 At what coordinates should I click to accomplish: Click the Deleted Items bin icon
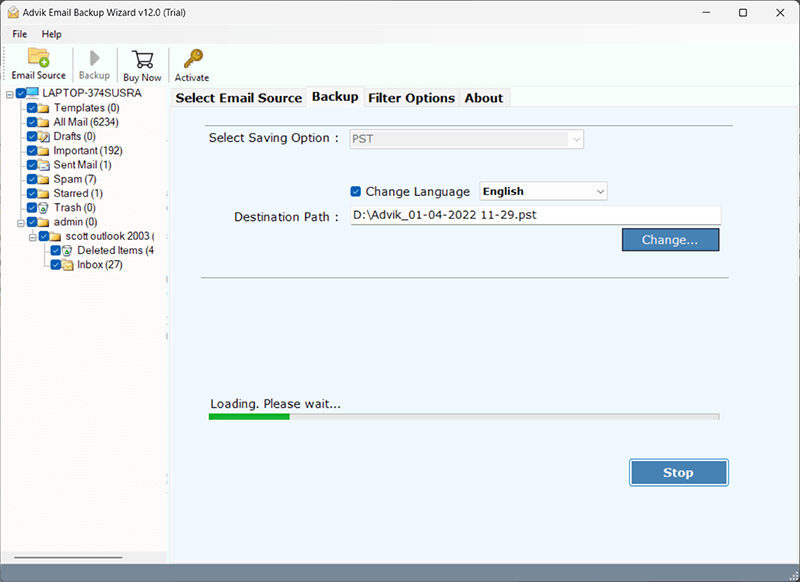(x=67, y=250)
